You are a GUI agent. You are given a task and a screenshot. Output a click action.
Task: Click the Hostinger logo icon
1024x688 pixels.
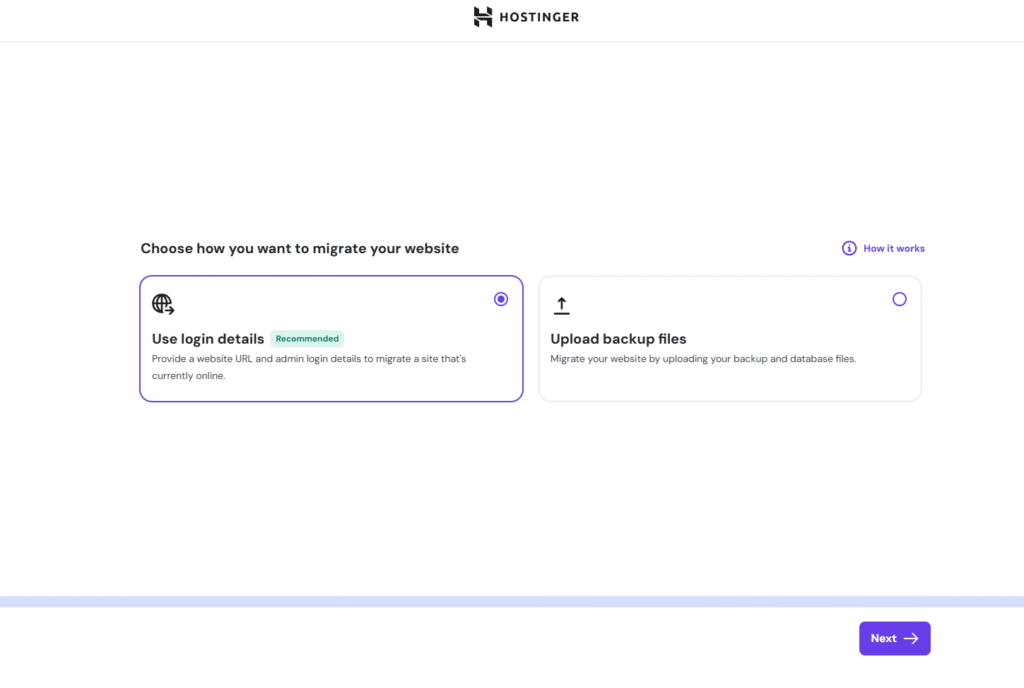tap(483, 17)
